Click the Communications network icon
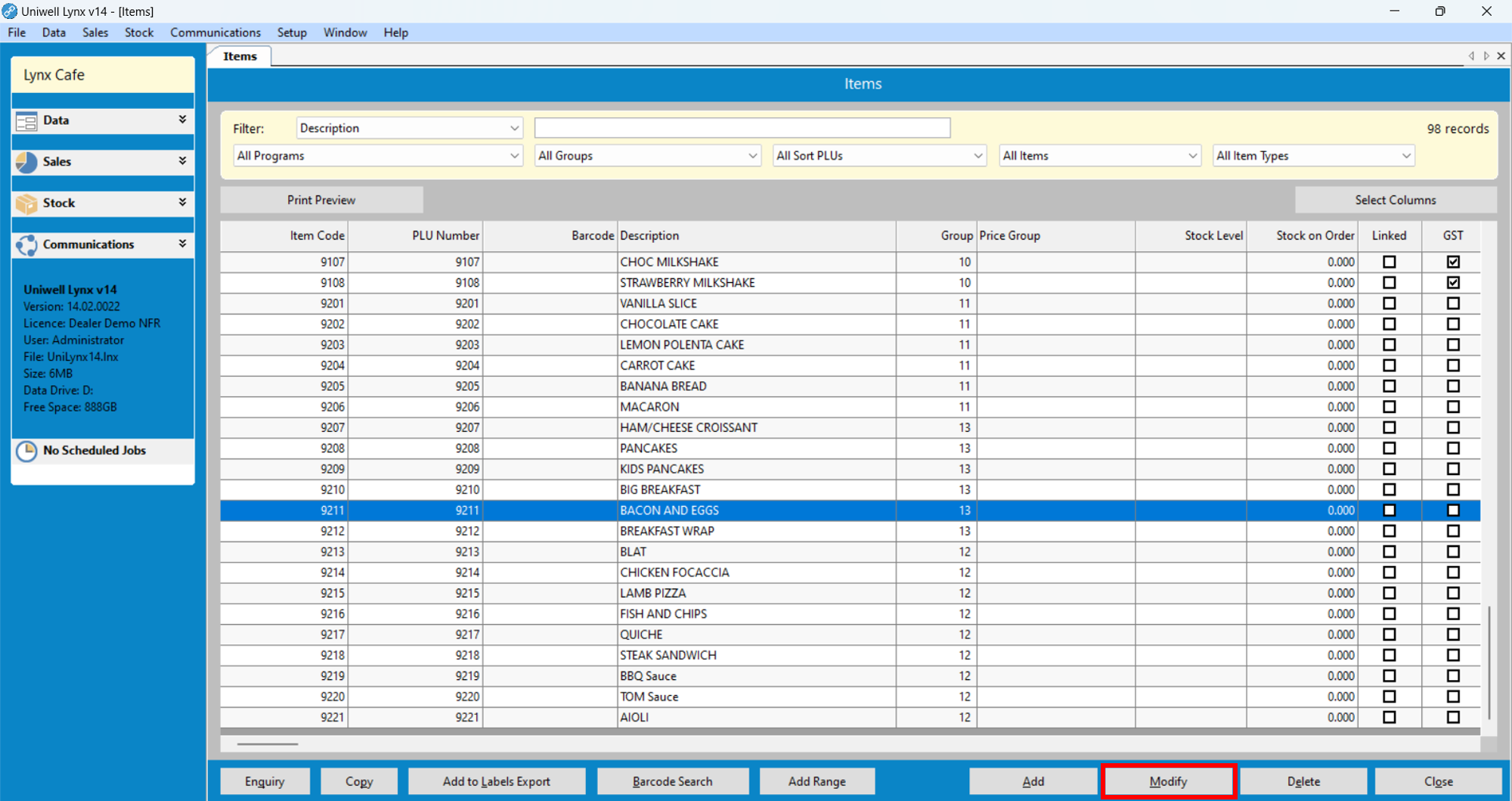Viewport: 1512px width, 801px height. (x=26, y=245)
